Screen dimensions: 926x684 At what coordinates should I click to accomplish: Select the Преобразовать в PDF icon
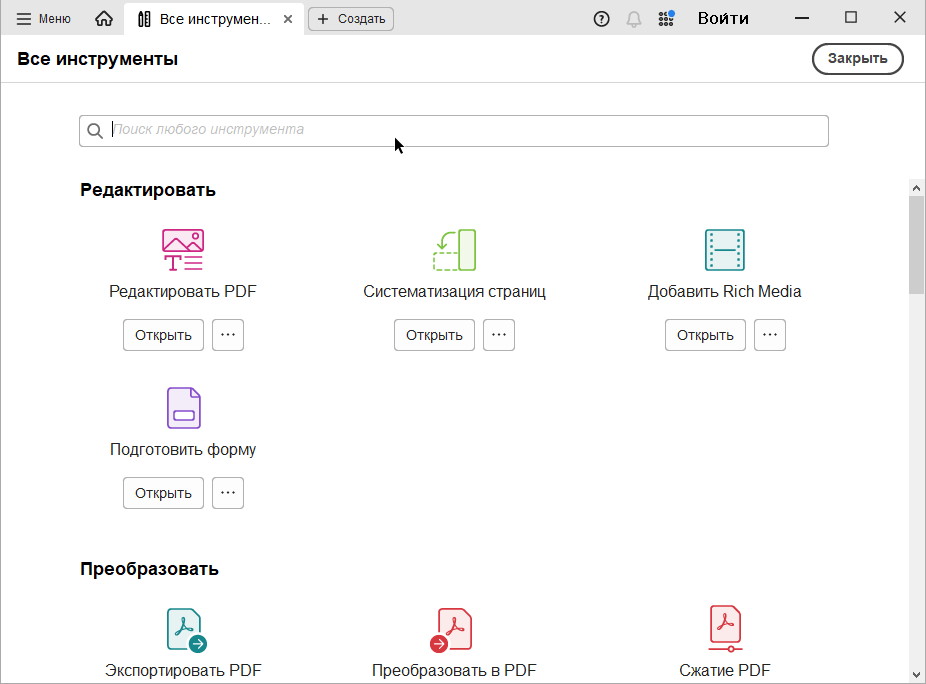pos(454,630)
